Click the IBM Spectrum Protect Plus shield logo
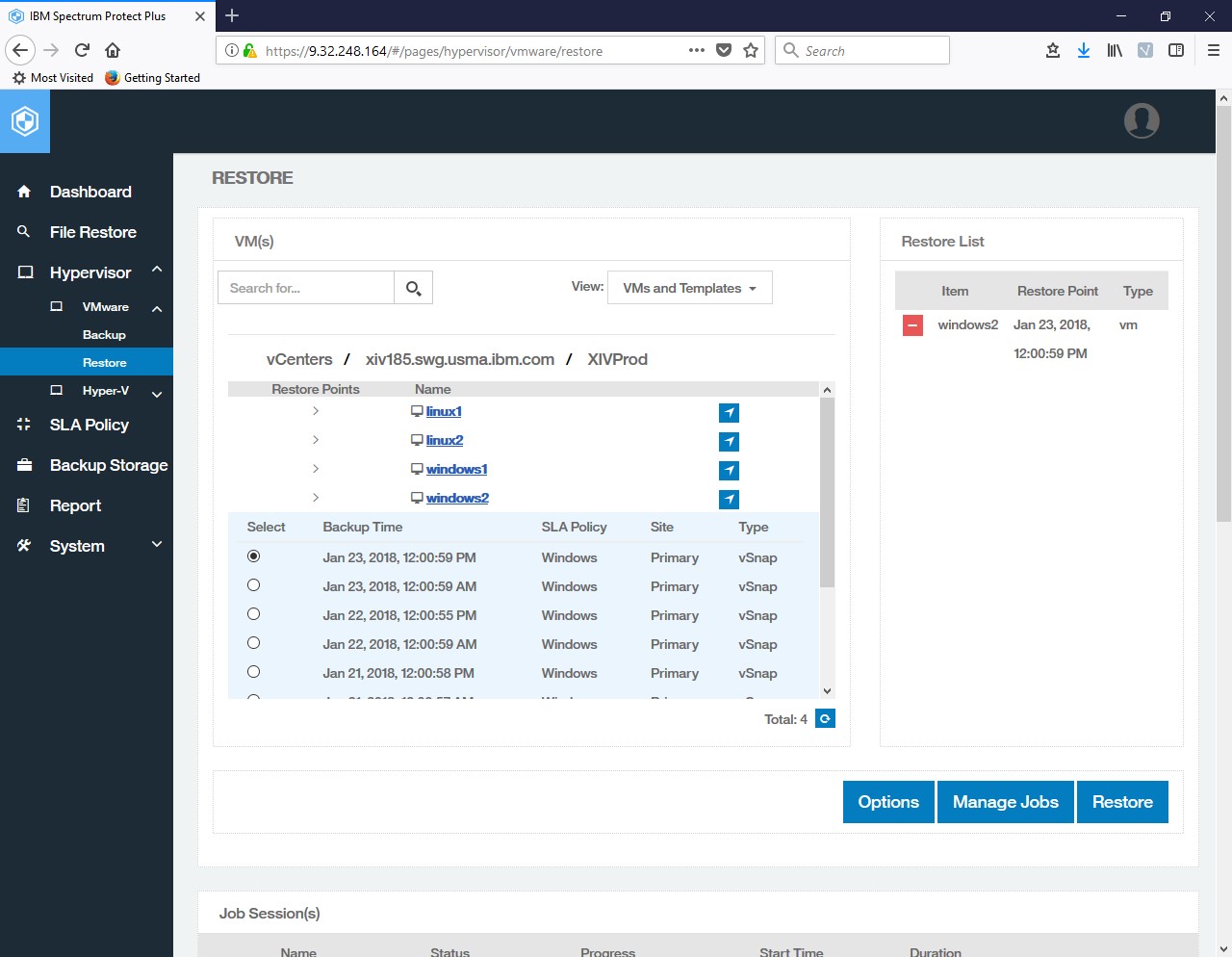 coord(24,120)
